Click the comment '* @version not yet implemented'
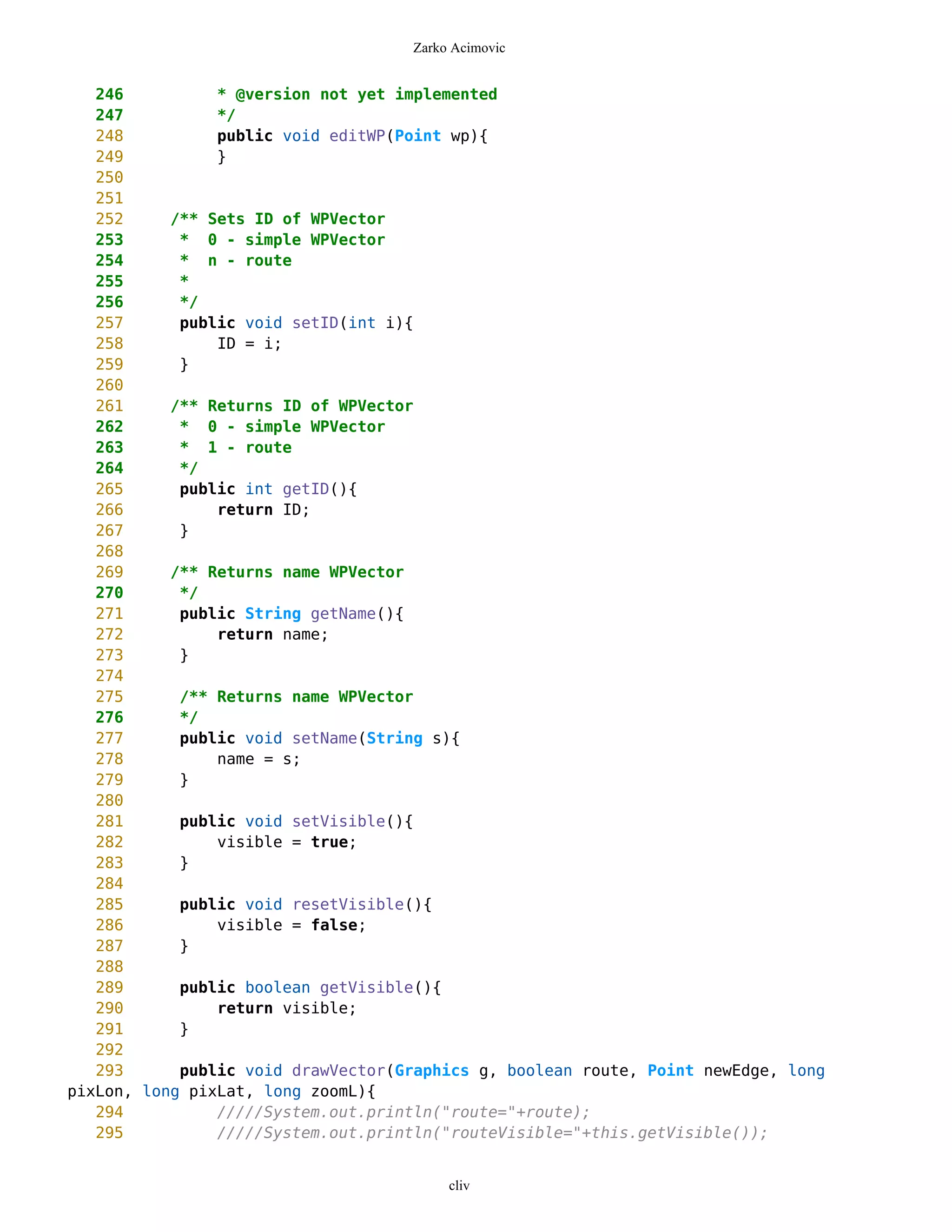 [x=357, y=94]
